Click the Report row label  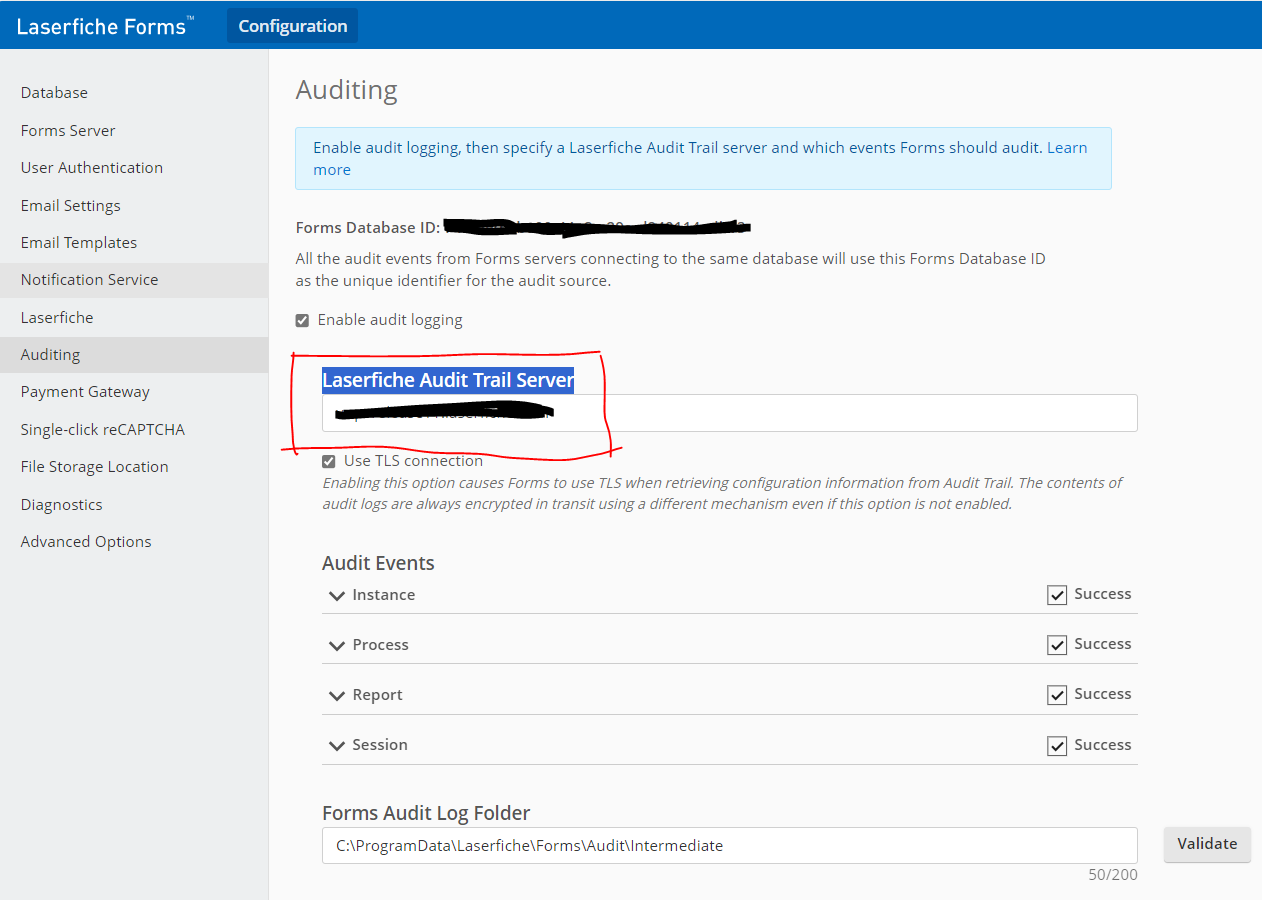pos(378,694)
